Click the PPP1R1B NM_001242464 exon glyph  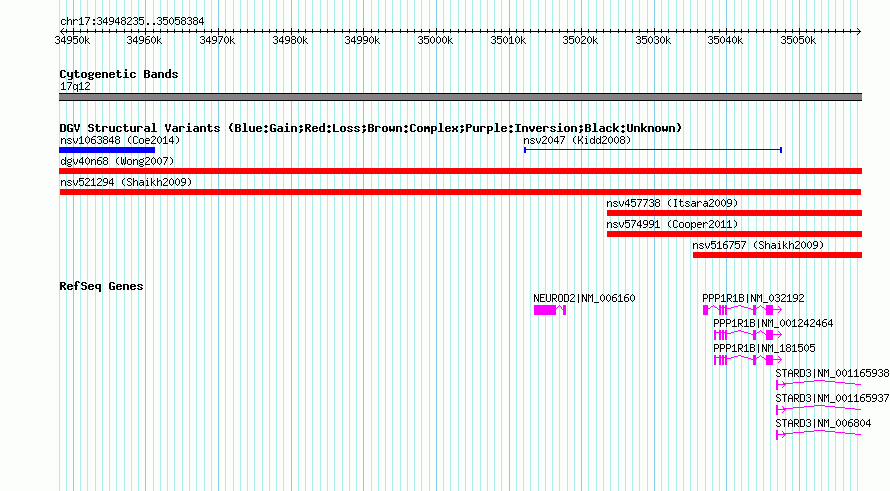tap(748, 335)
